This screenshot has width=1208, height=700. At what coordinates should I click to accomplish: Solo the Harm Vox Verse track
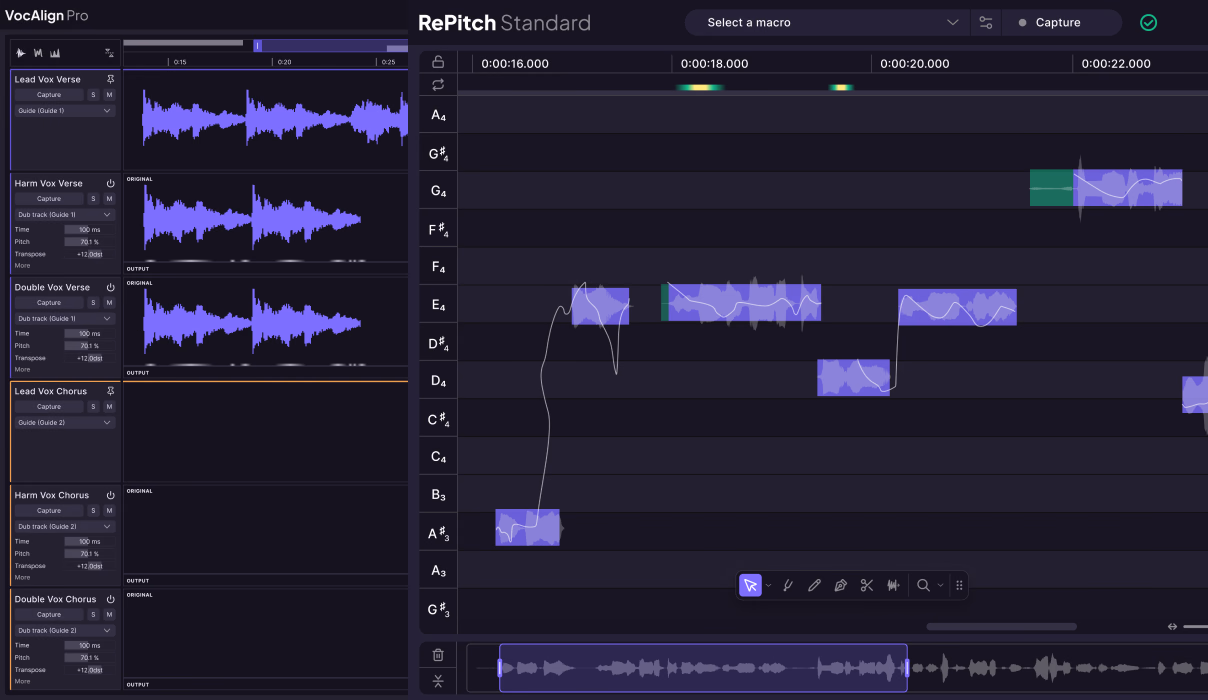(93, 199)
